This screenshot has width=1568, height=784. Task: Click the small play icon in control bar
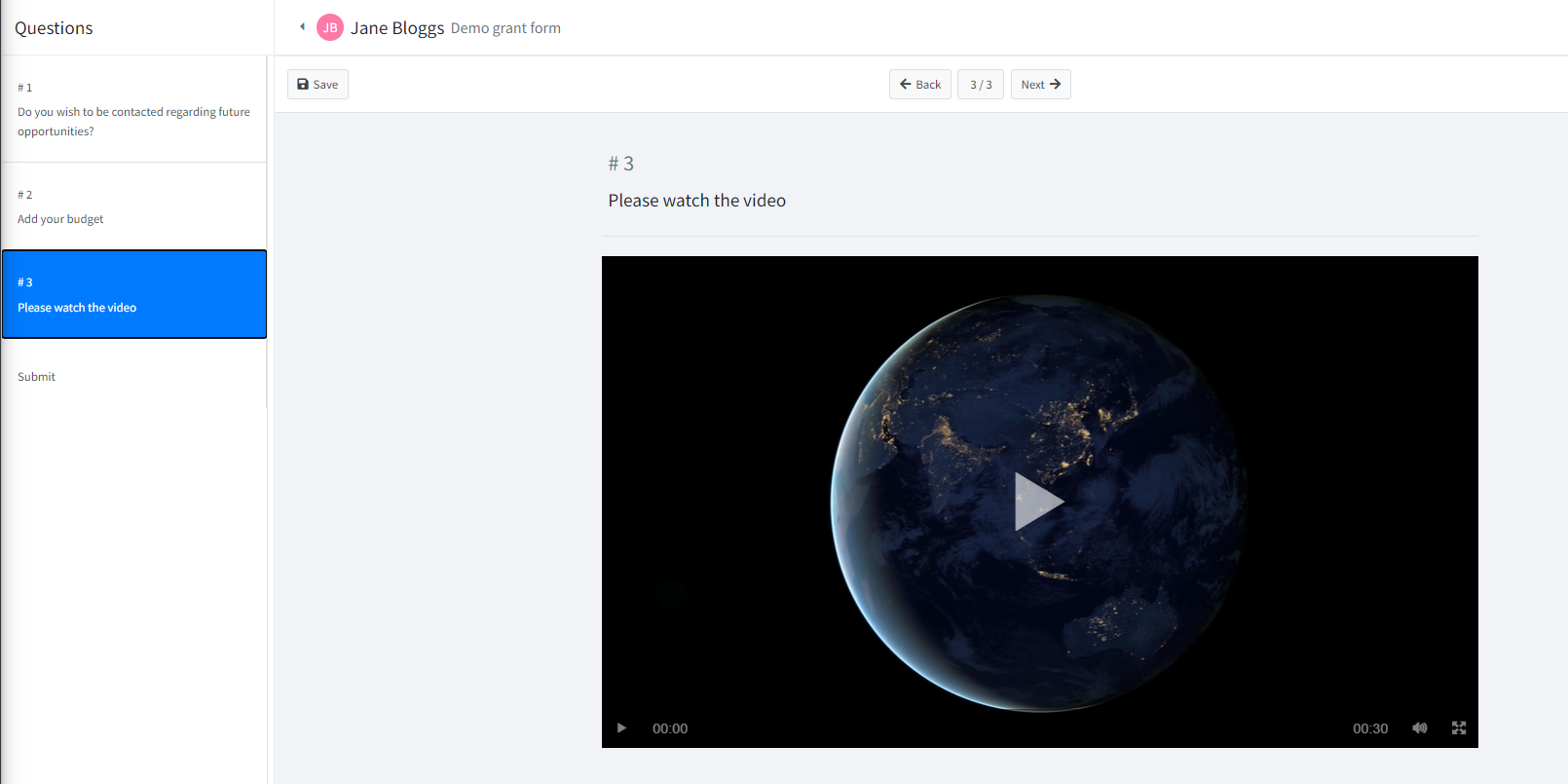point(621,728)
